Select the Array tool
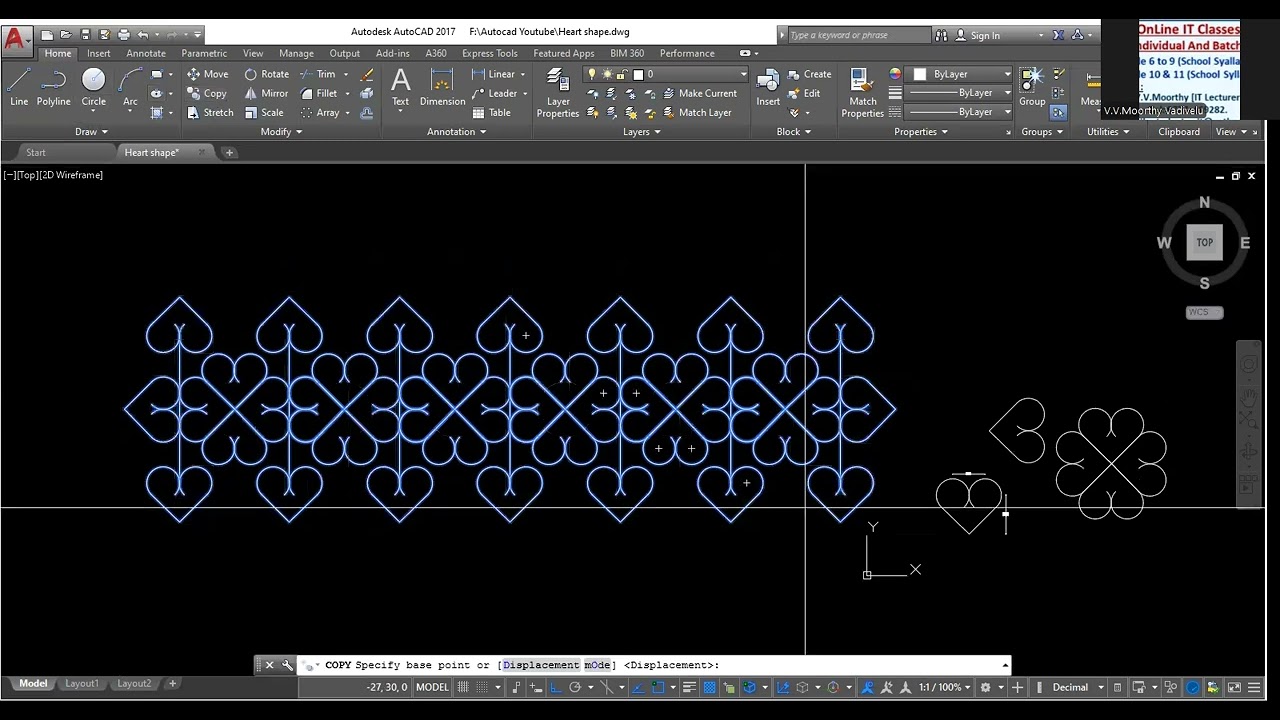Image resolution: width=1280 pixels, height=720 pixels. click(320, 113)
